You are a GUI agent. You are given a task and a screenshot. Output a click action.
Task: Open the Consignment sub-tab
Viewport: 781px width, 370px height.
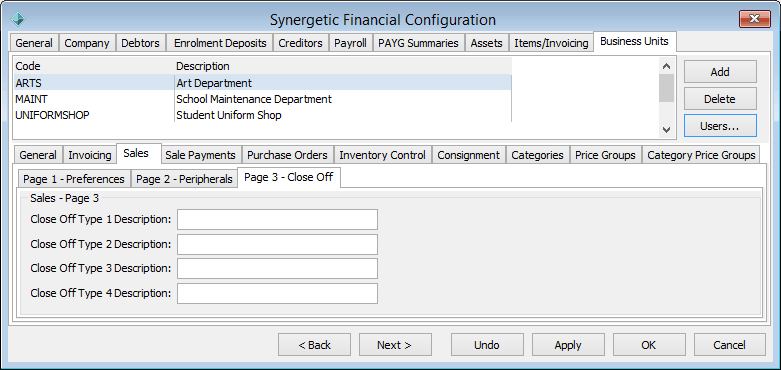469,155
